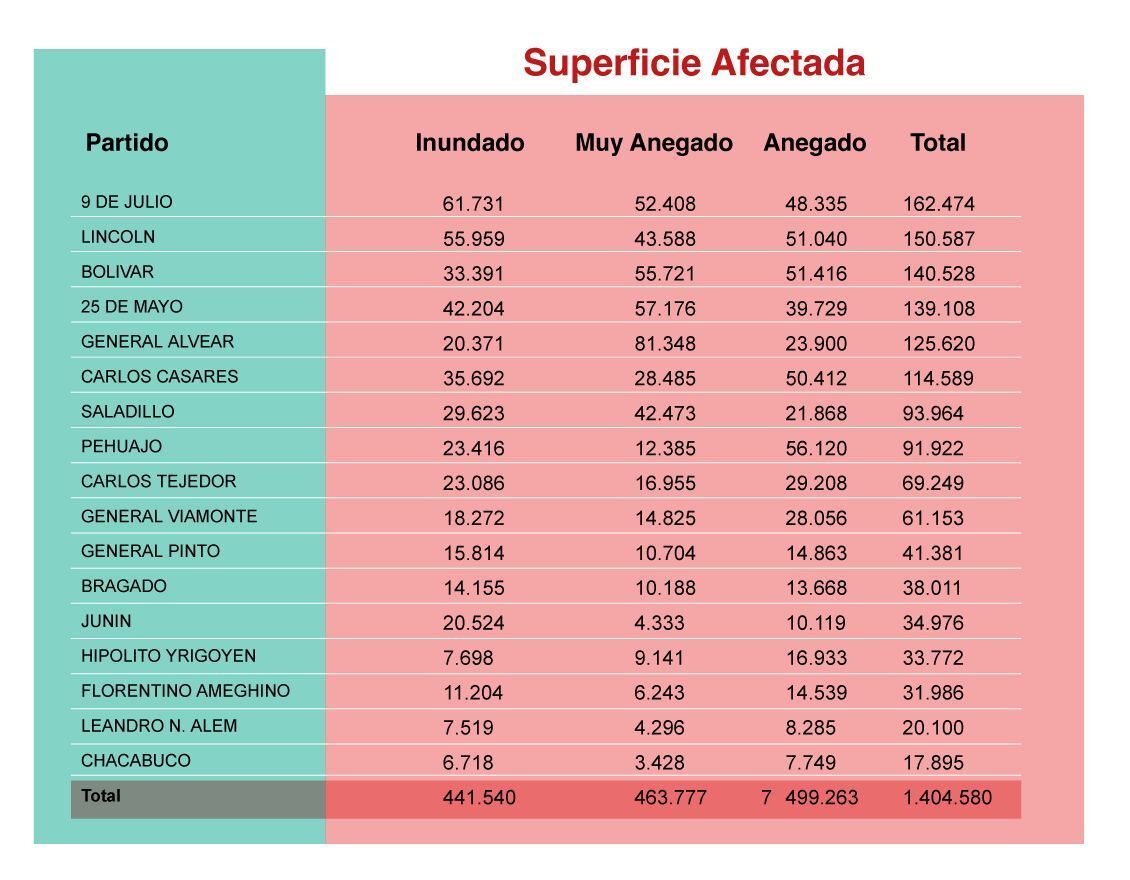Click the Muy Anegado column header
This screenshot has height=880, width=1130.
tap(654, 143)
